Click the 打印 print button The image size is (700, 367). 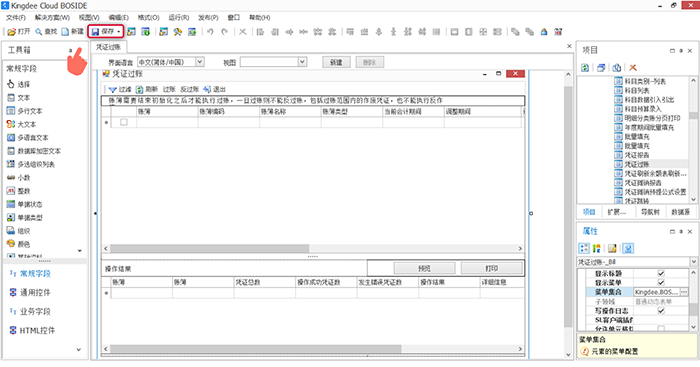coord(491,268)
